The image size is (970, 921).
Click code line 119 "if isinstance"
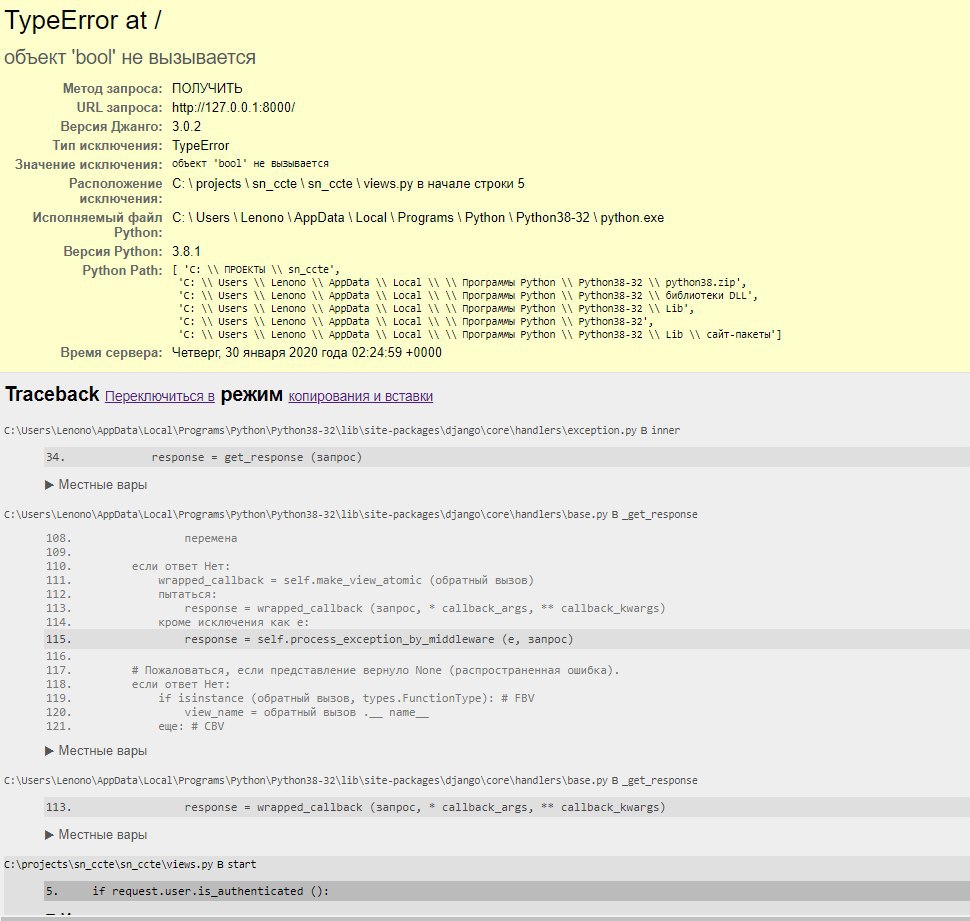[346, 698]
